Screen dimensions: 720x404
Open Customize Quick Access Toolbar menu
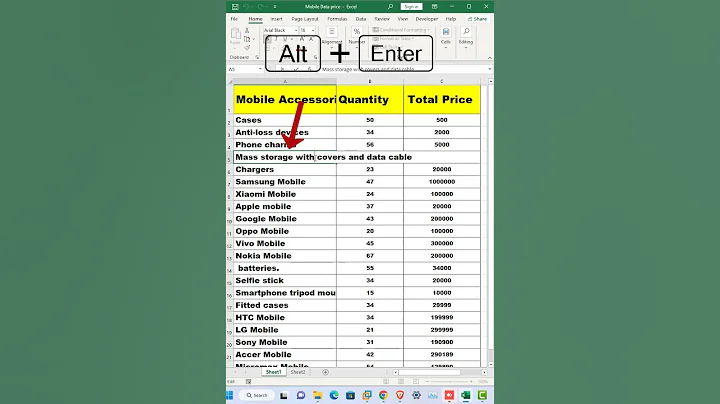(x=275, y=7)
